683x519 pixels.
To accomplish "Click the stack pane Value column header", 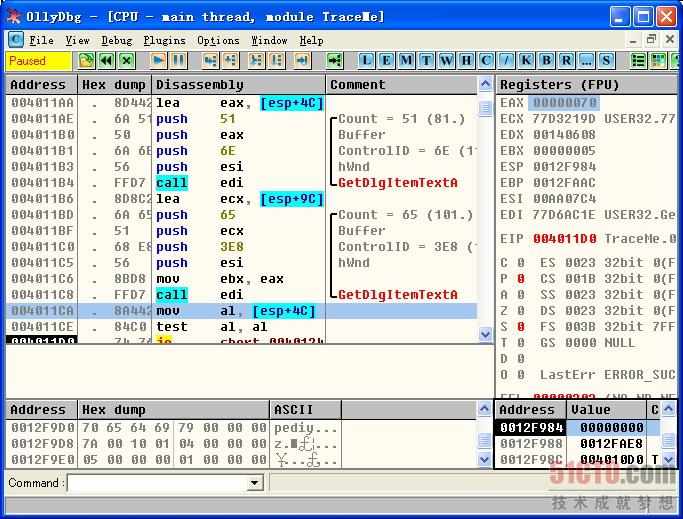I will pyautogui.click(x=606, y=410).
